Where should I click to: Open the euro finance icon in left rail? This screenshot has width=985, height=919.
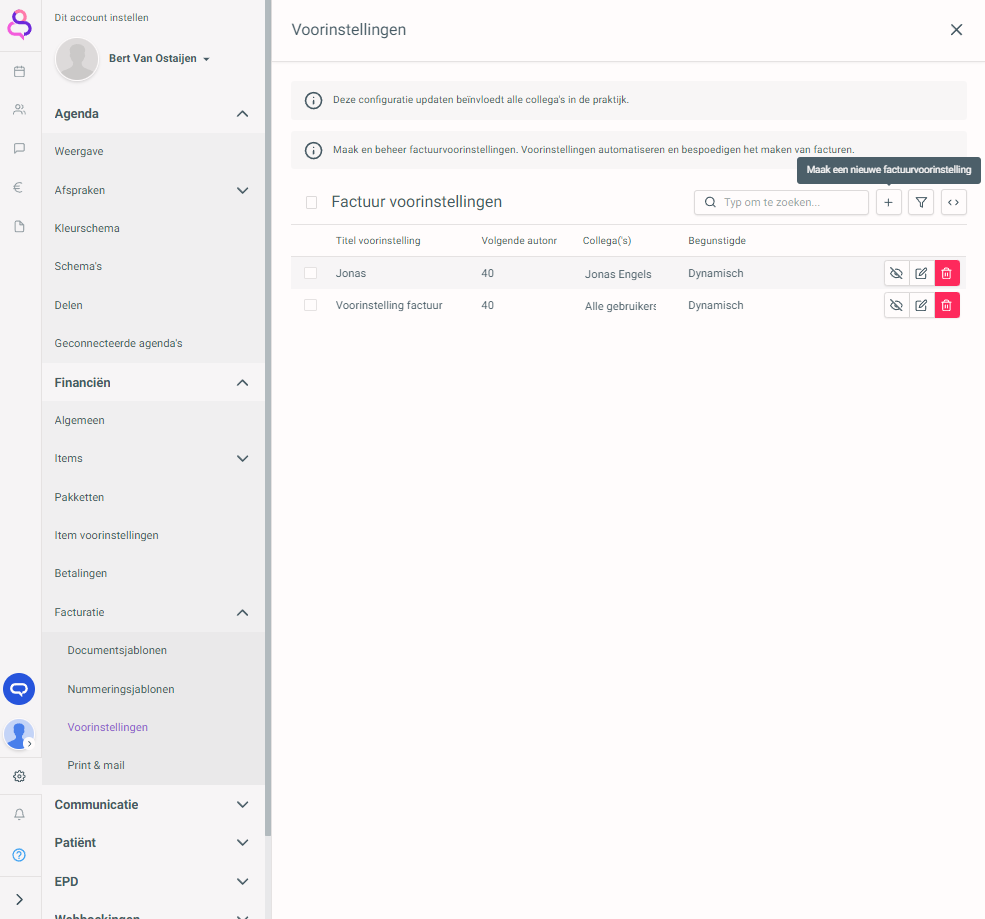point(19,187)
